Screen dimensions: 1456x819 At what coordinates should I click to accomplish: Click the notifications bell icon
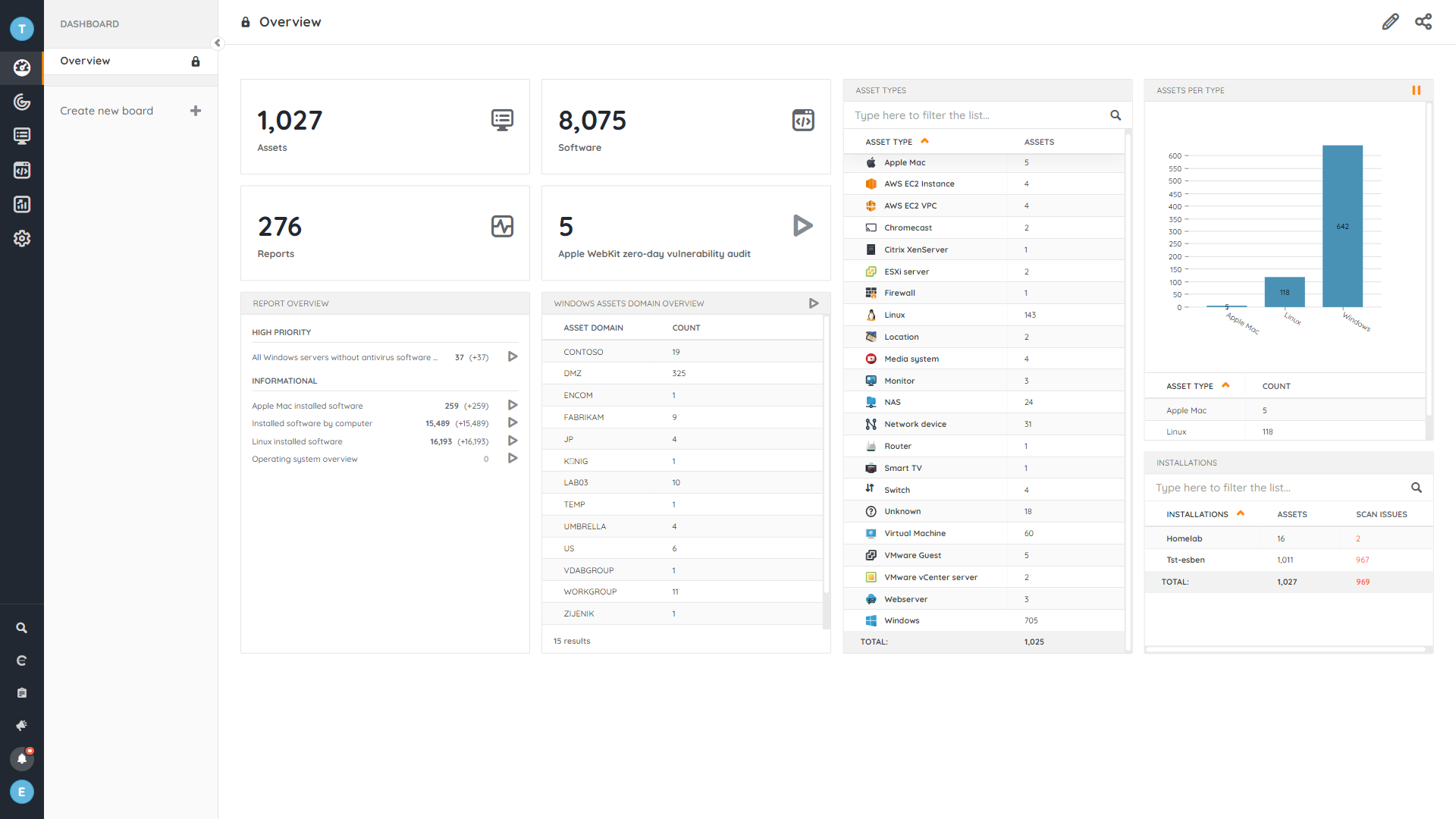(22, 758)
